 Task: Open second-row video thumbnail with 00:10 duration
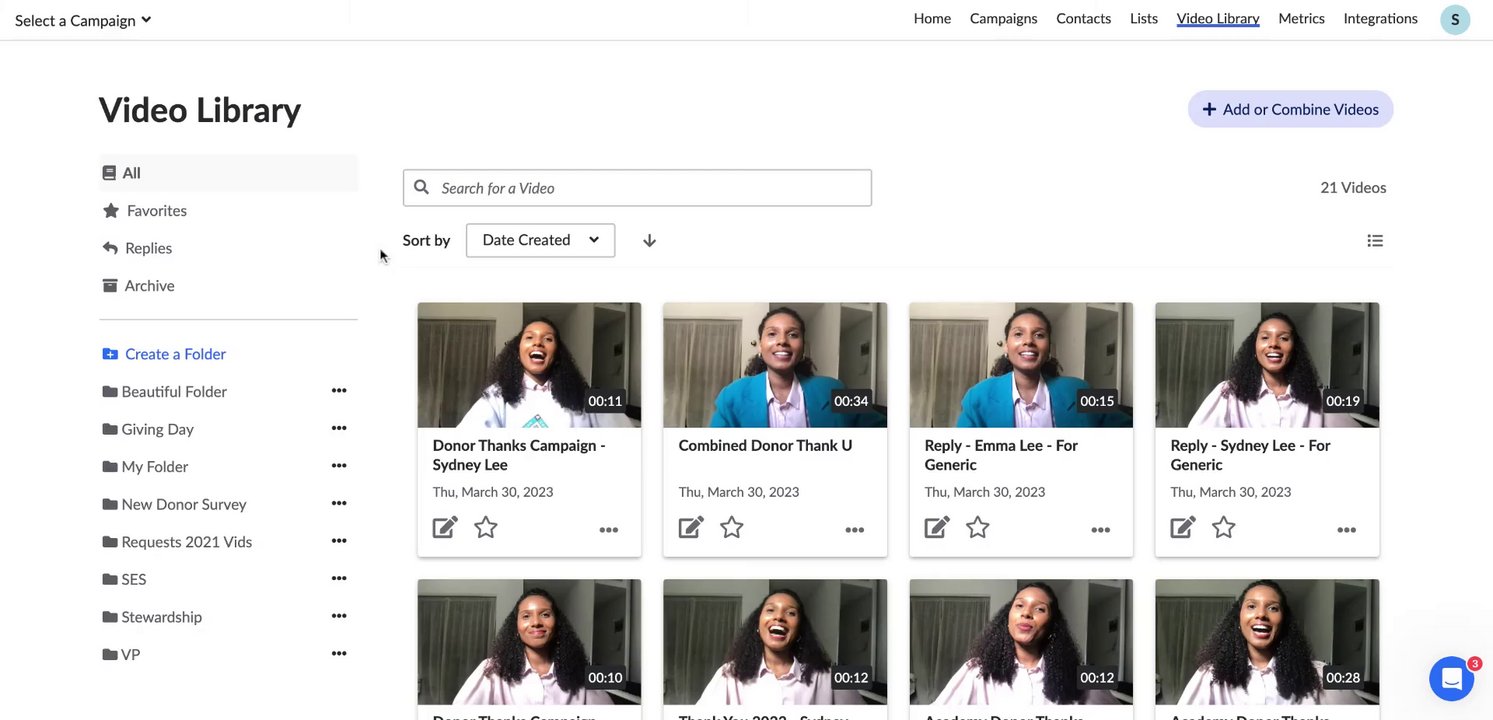click(x=529, y=642)
